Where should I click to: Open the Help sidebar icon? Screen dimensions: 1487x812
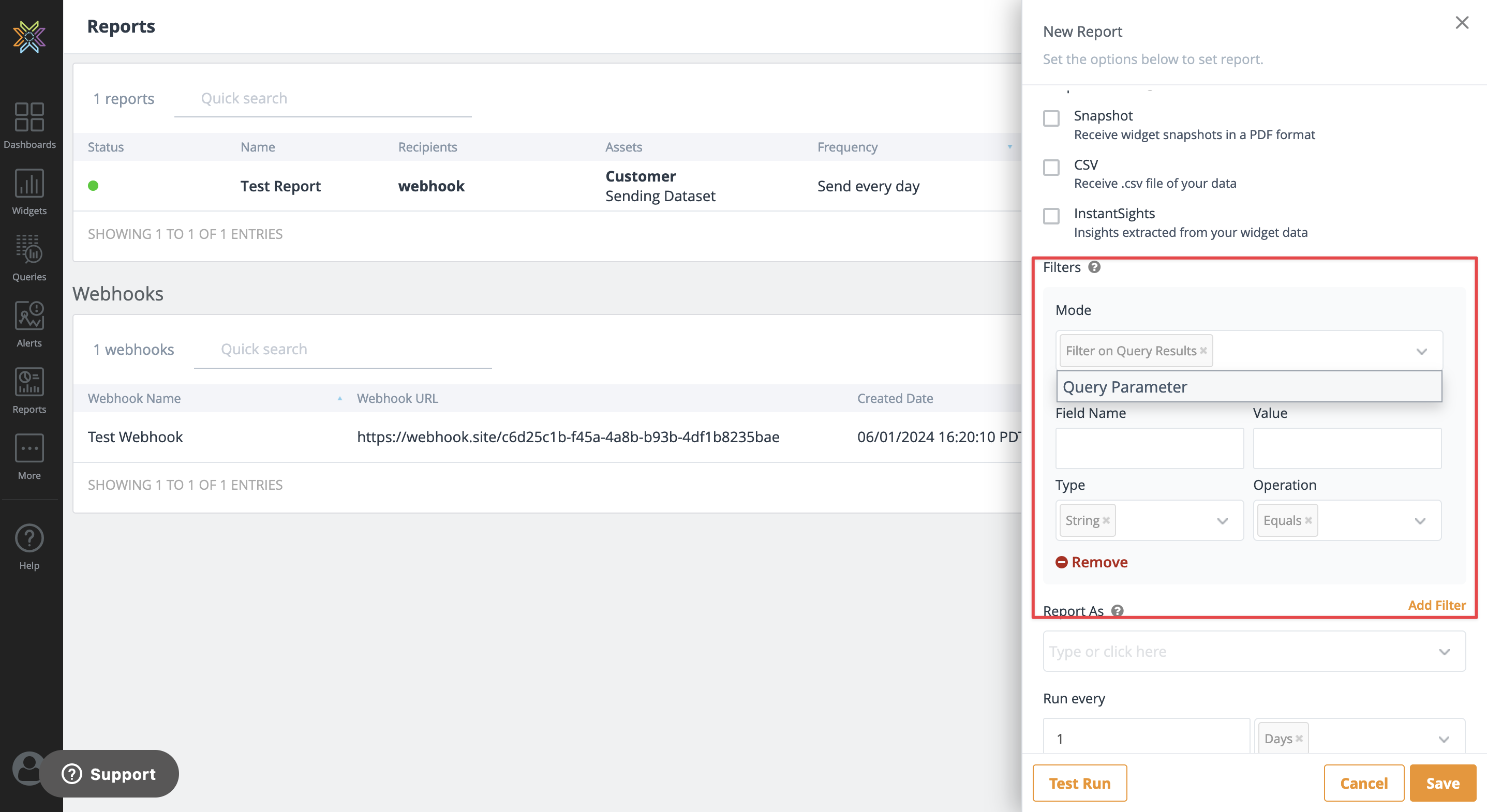(x=29, y=547)
